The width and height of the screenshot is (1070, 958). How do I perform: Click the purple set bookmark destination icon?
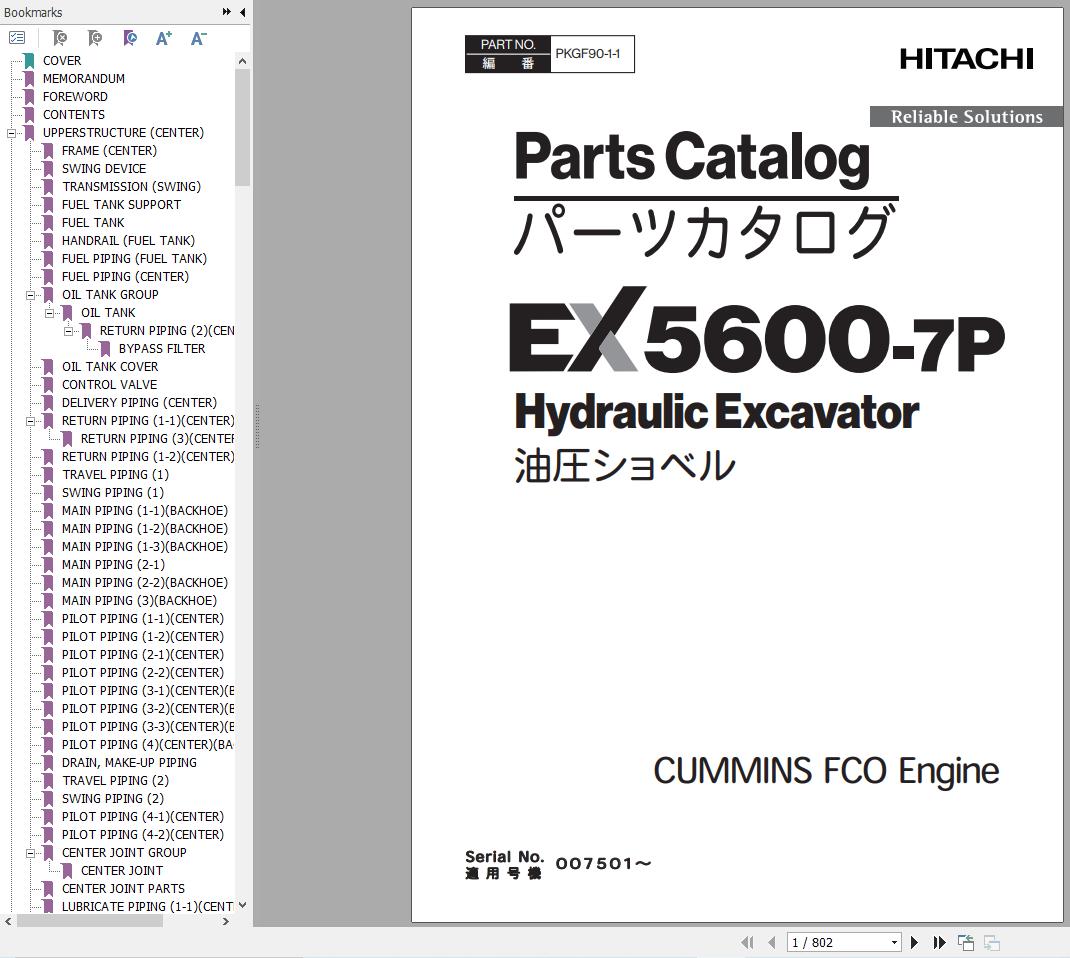tap(130, 38)
